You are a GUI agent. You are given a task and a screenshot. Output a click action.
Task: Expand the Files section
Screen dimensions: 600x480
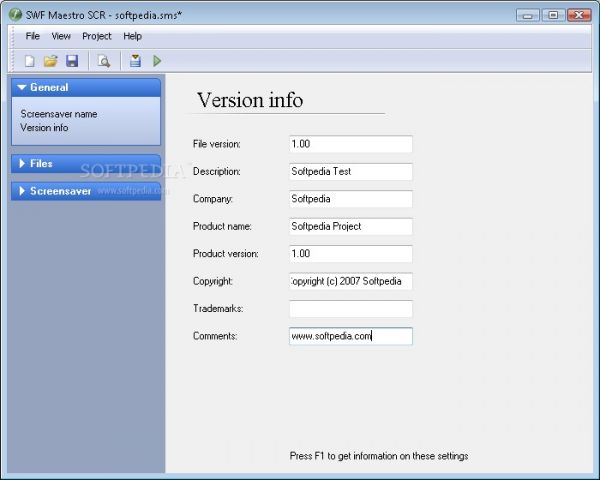[x=86, y=163]
